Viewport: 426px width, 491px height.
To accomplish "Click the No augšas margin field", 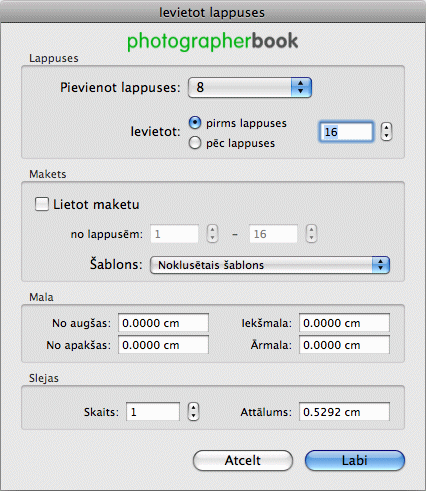I will coord(163,323).
